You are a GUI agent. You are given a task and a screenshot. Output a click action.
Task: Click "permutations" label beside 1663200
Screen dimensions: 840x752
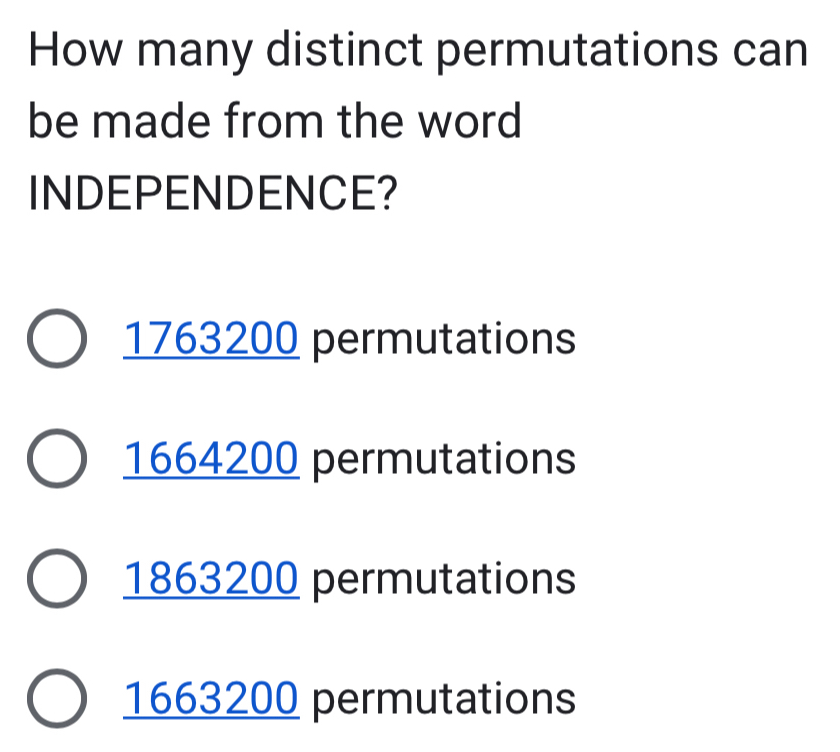click(445, 698)
